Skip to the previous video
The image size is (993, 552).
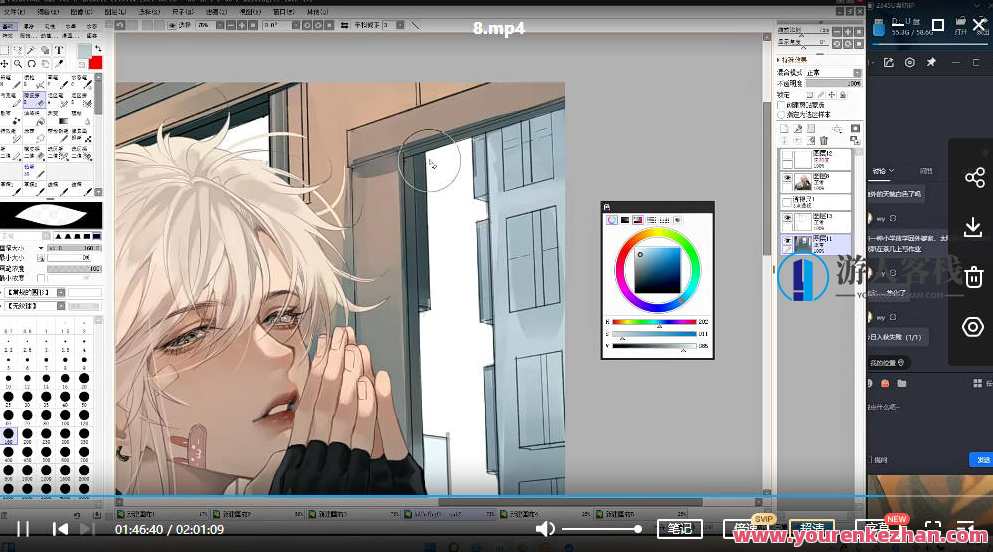(61, 528)
